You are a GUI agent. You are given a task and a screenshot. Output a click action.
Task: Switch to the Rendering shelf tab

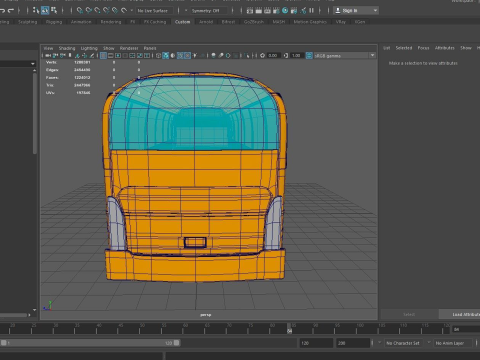coord(111,22)
